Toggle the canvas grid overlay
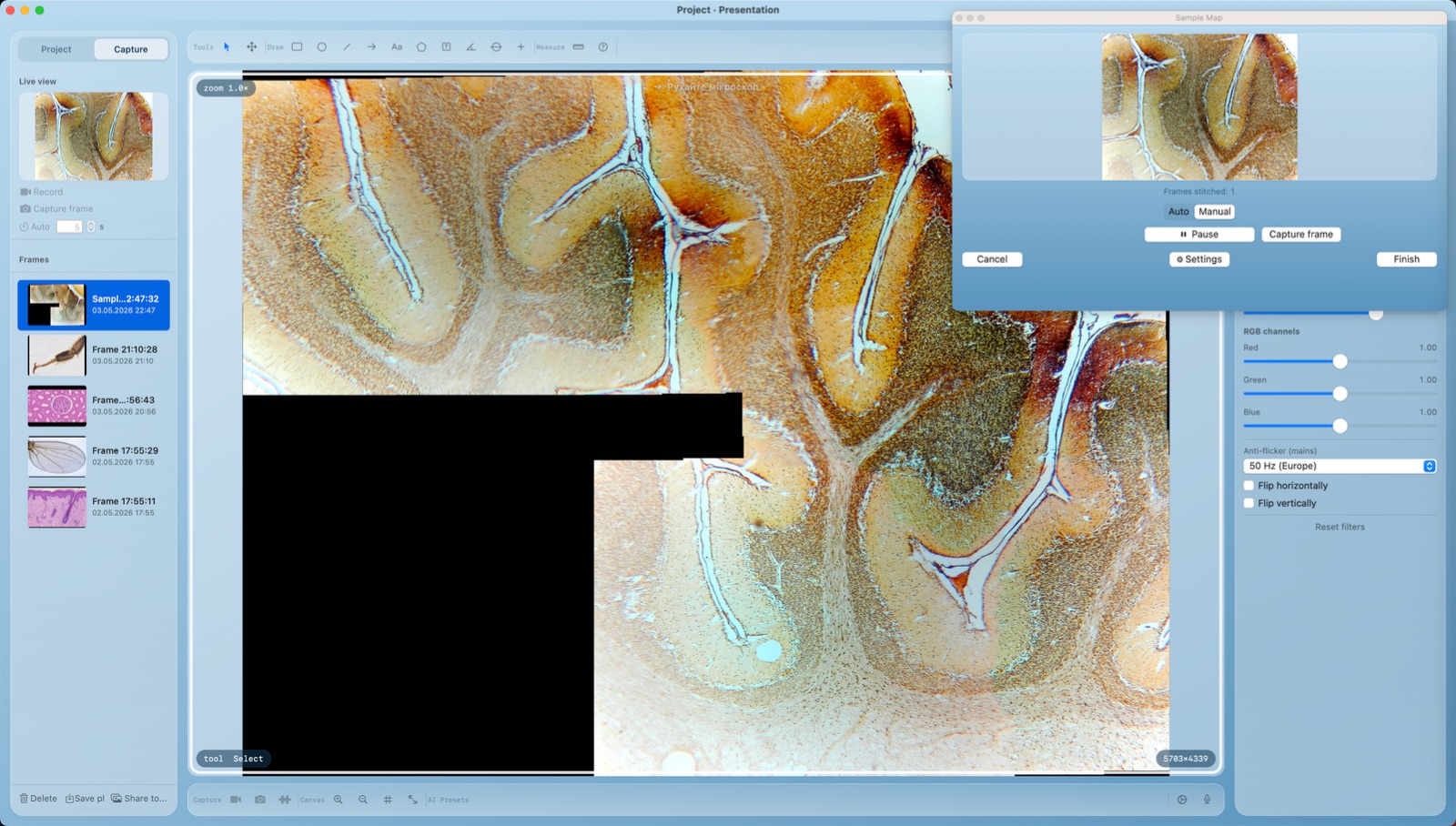The height and width of the screenshot is (826, 1456). coord(388,800)
